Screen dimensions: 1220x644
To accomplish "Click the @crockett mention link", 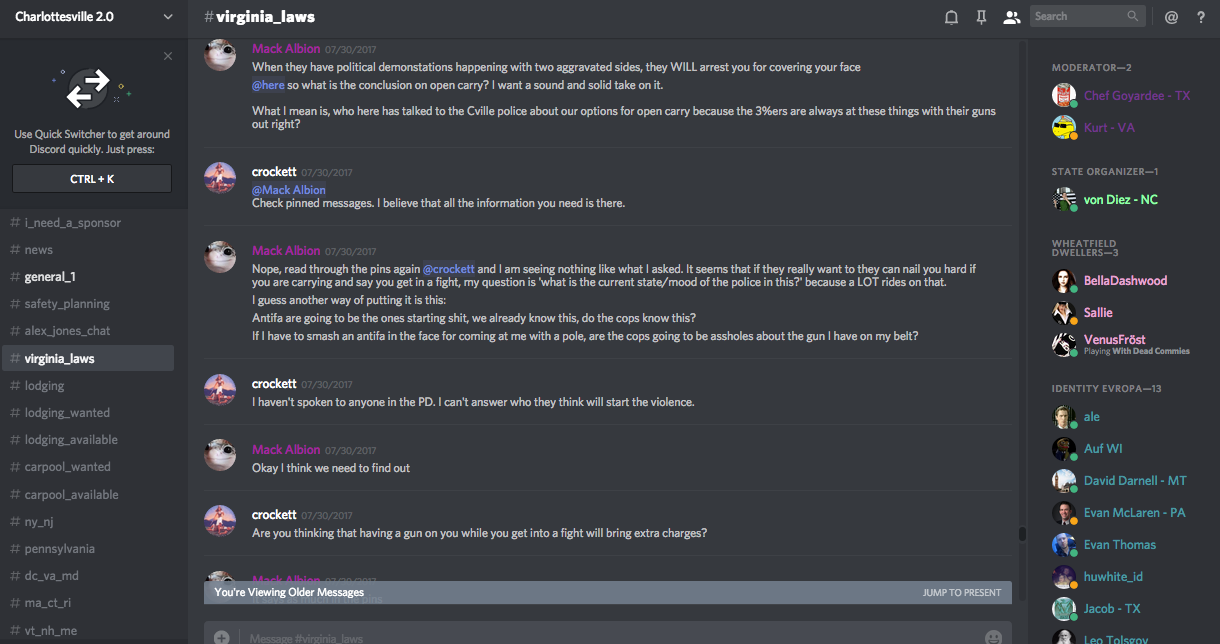I will pyautogui.click(x=448, y=269).
